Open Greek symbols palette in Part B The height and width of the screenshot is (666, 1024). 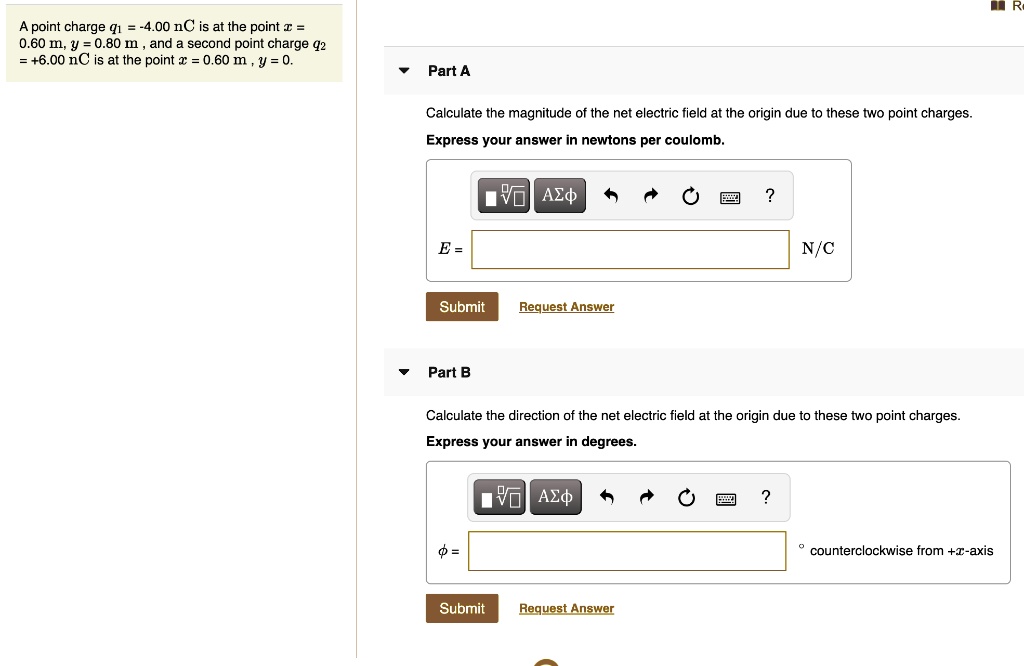[x=556, y=497]
